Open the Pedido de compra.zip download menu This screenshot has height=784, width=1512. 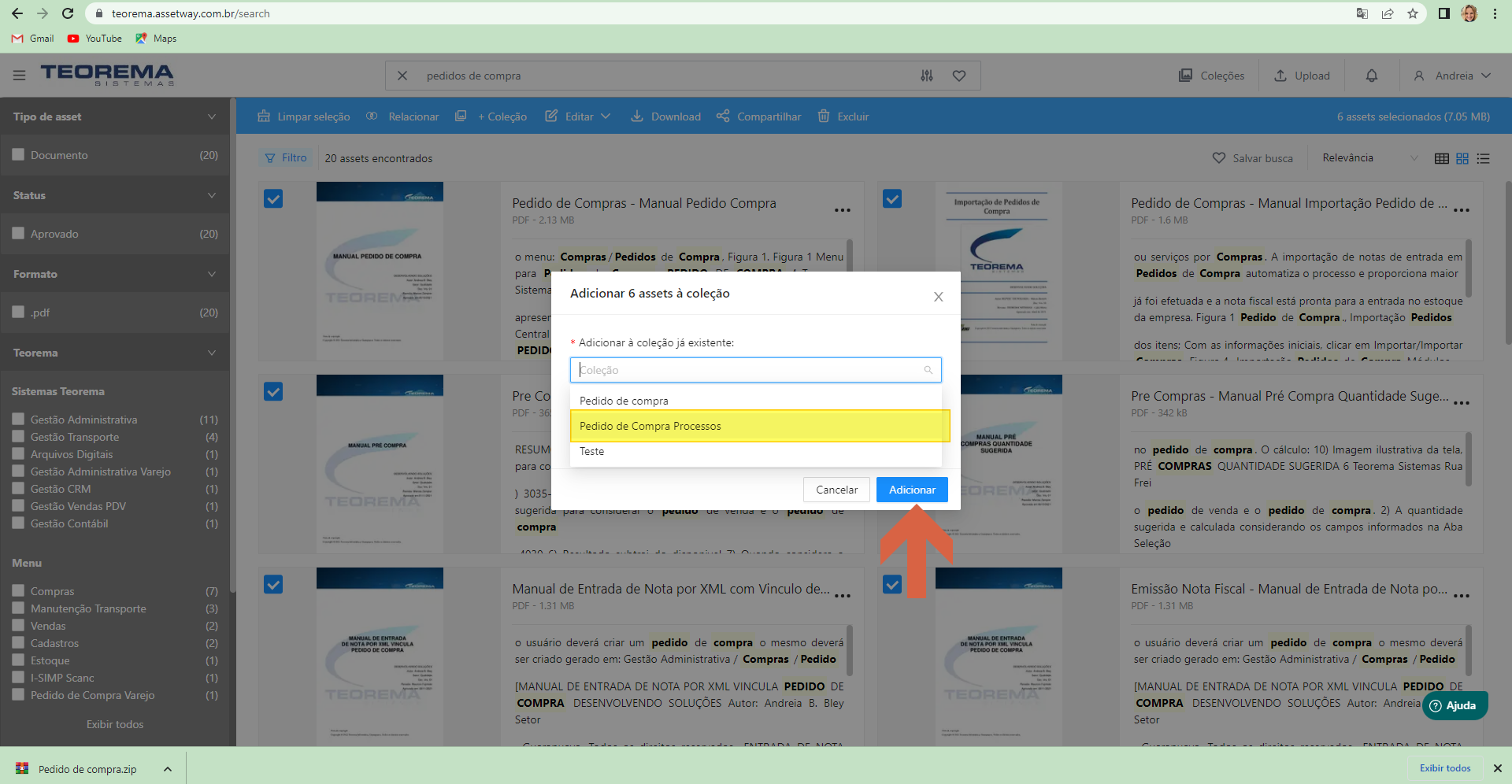168,769
